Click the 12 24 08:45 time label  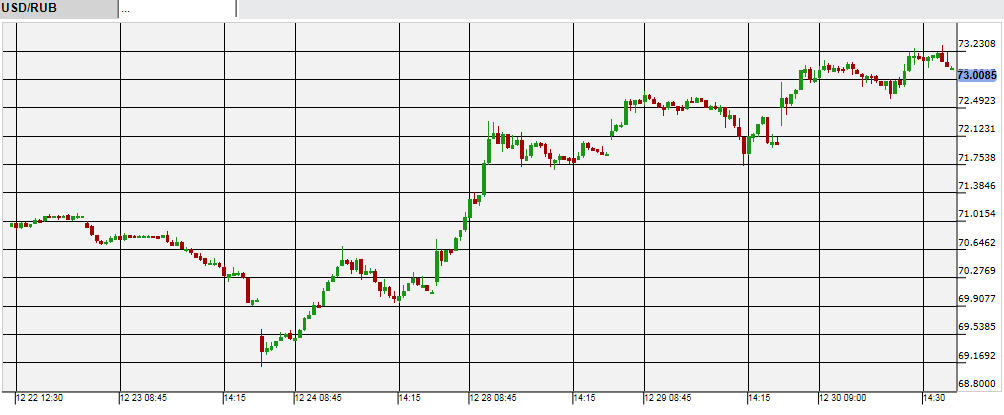pos(320,398)
